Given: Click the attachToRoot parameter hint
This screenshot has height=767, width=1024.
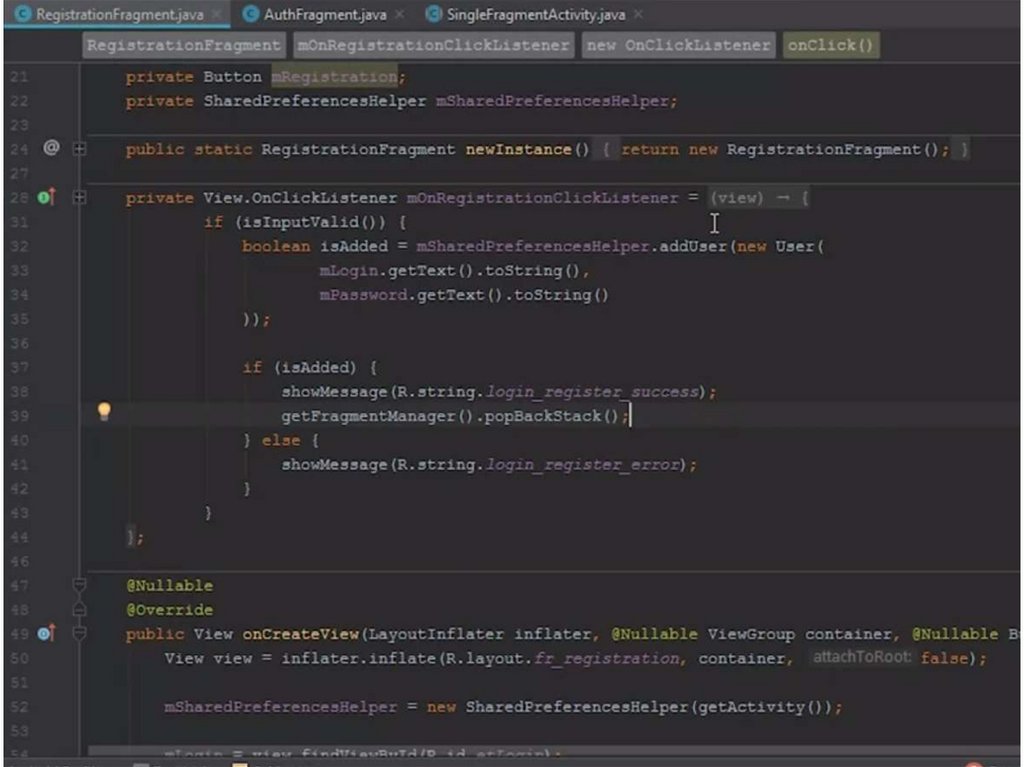Looking at the screenshot, I should tap(863, 658).
